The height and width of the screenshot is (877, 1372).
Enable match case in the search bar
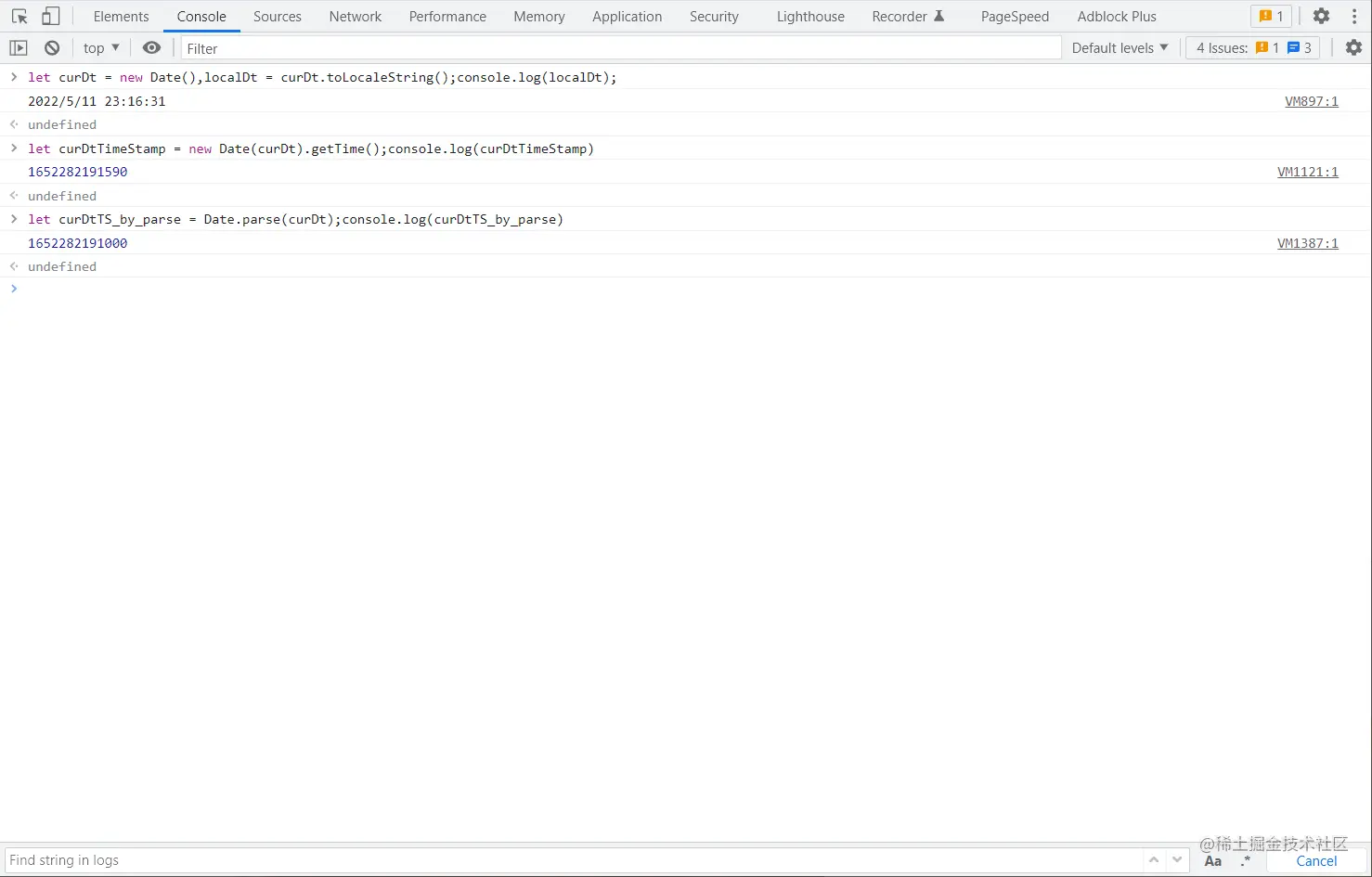point(1212,861)
